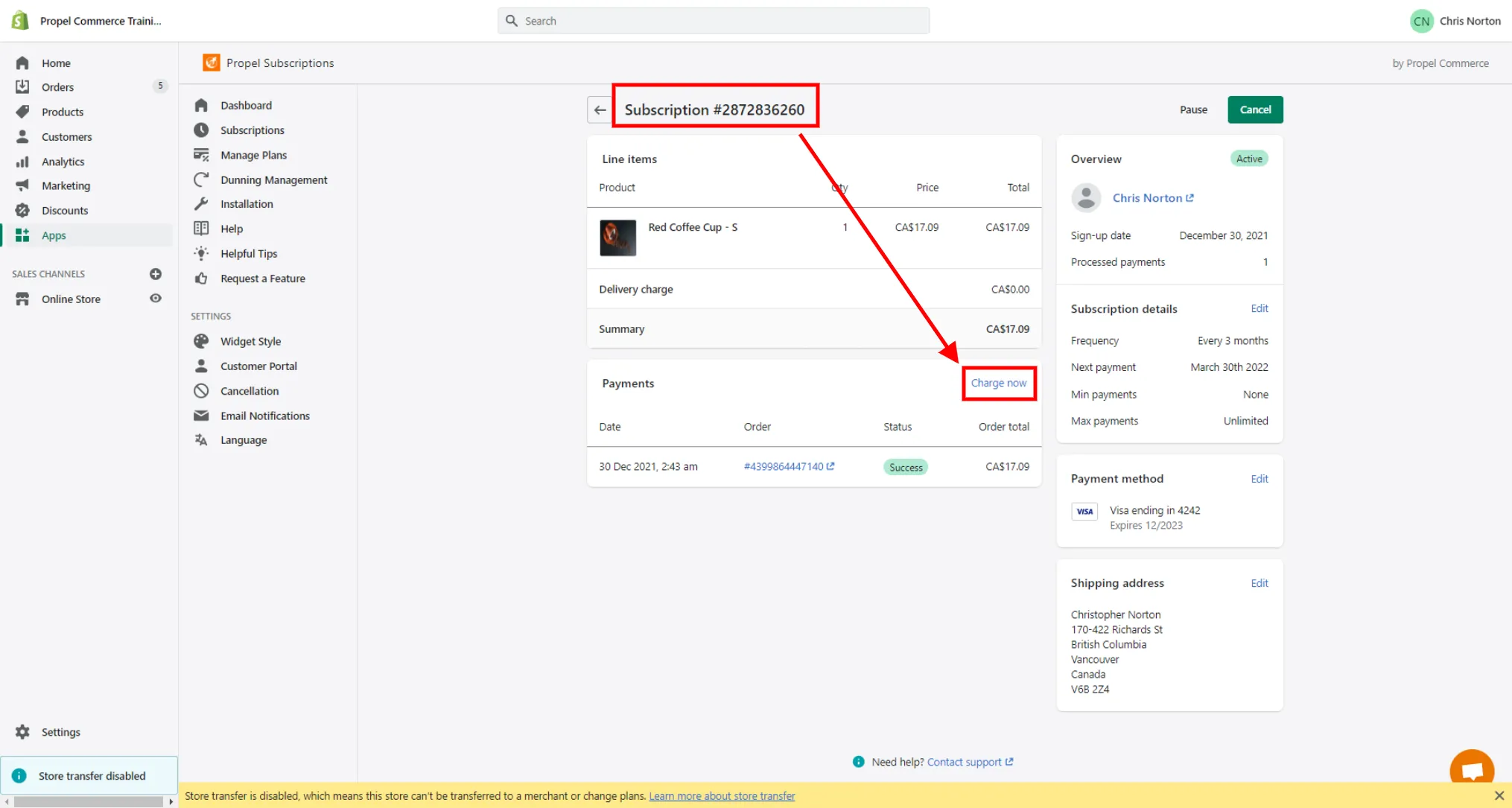Click the CN avatar circle

click(x=1421, y=21)
